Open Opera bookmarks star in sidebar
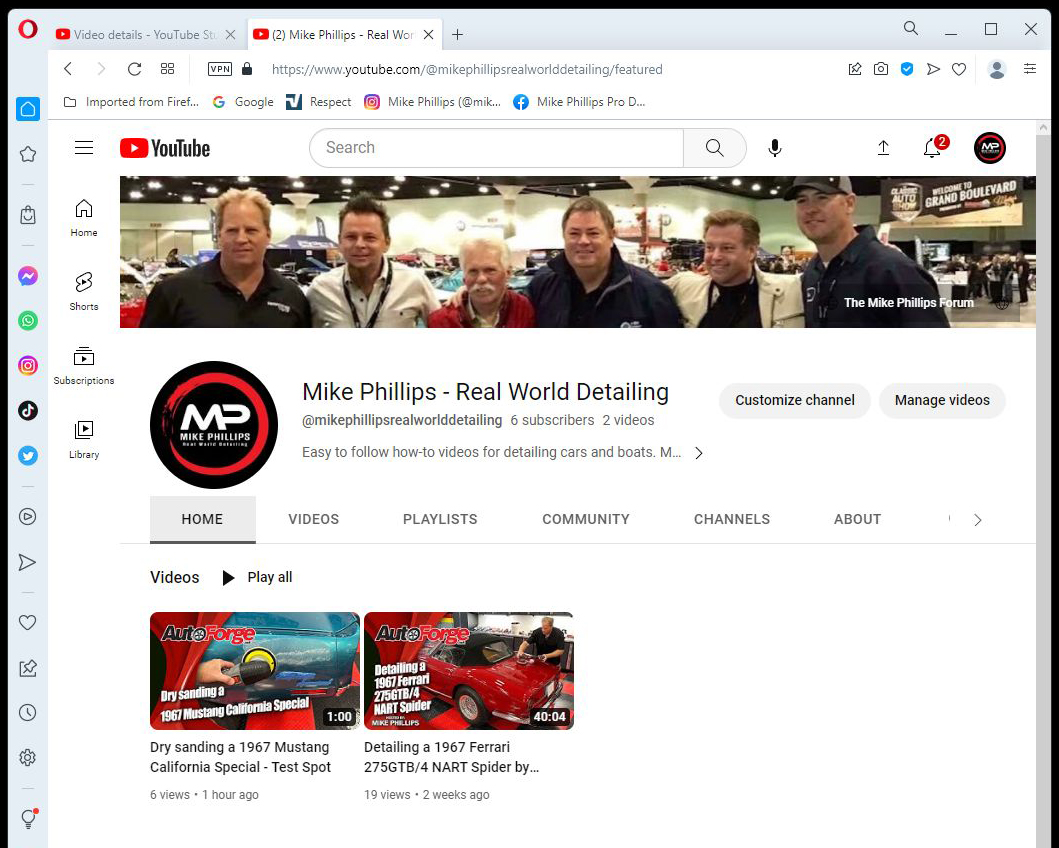This screenshot has height=848, width=1059. click(28, 155)
